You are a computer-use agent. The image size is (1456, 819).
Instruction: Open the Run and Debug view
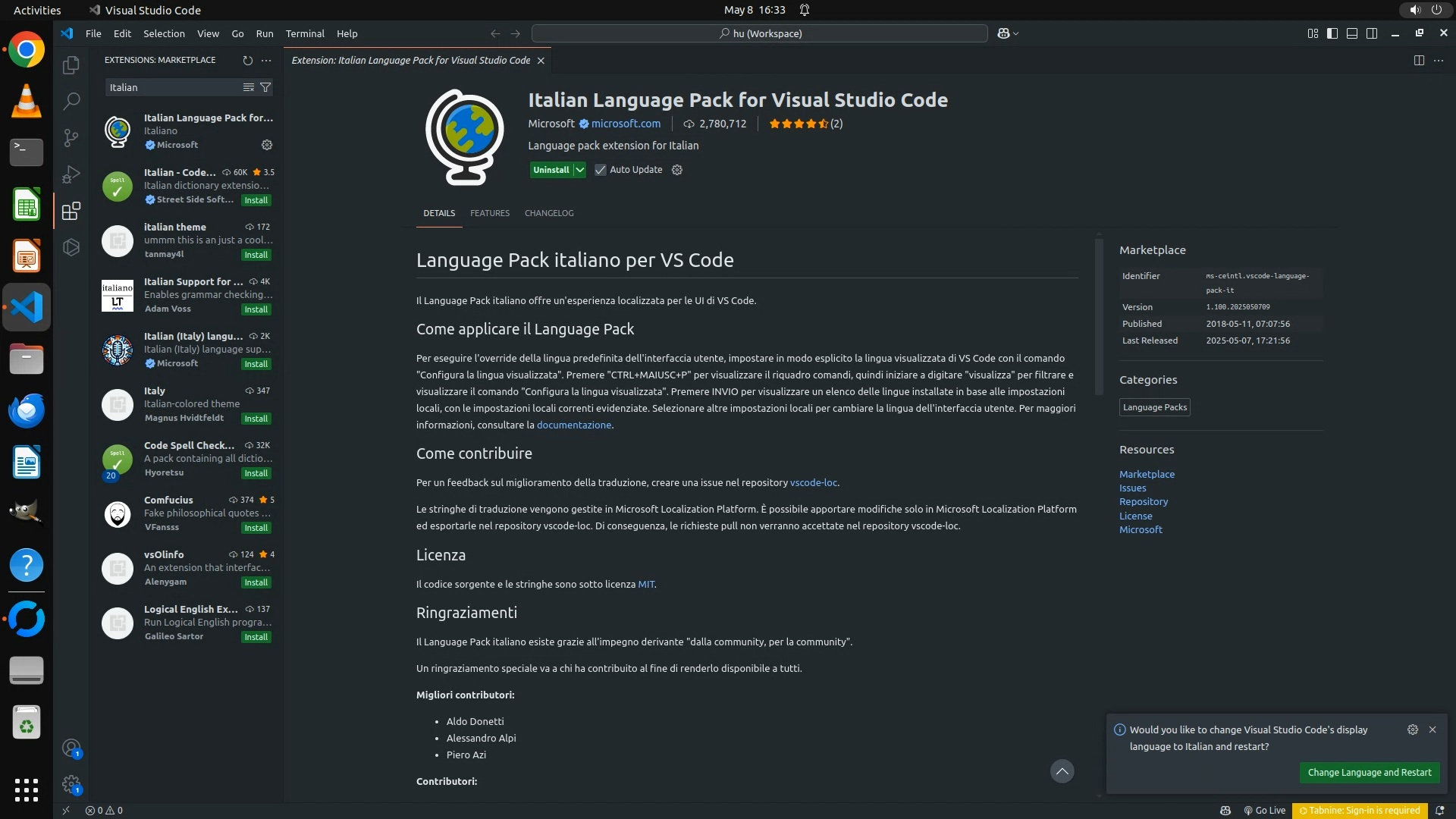point(71,174)
